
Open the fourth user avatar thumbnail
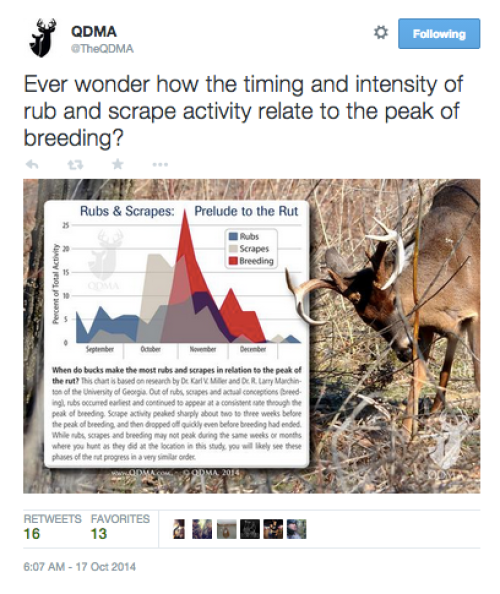click(x=250, y=529)
